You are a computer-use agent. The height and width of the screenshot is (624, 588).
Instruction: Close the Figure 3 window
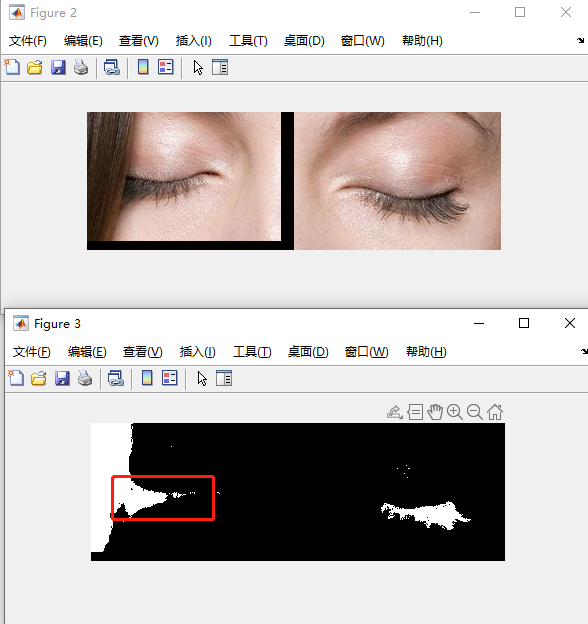tap(570, 323)
